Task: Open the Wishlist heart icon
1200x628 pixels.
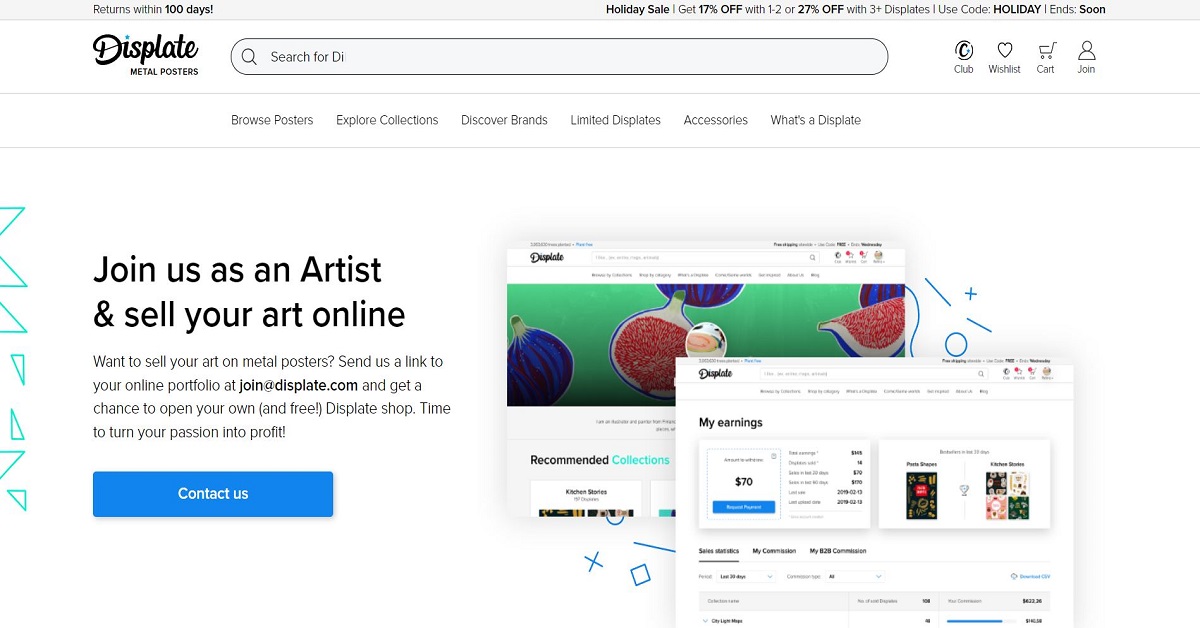Action: click(1004, 52)
